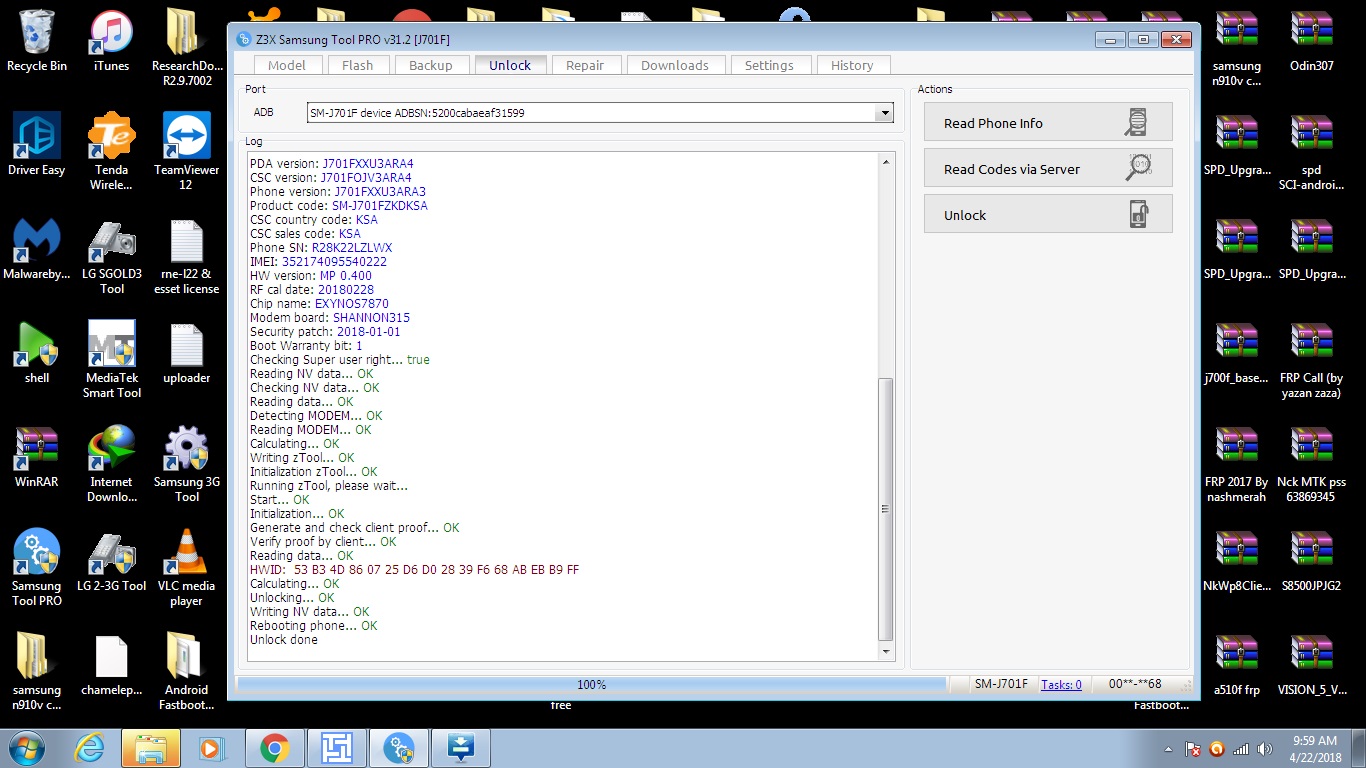
Task: Click the log scrollbar up arrow
Action: 885,162
